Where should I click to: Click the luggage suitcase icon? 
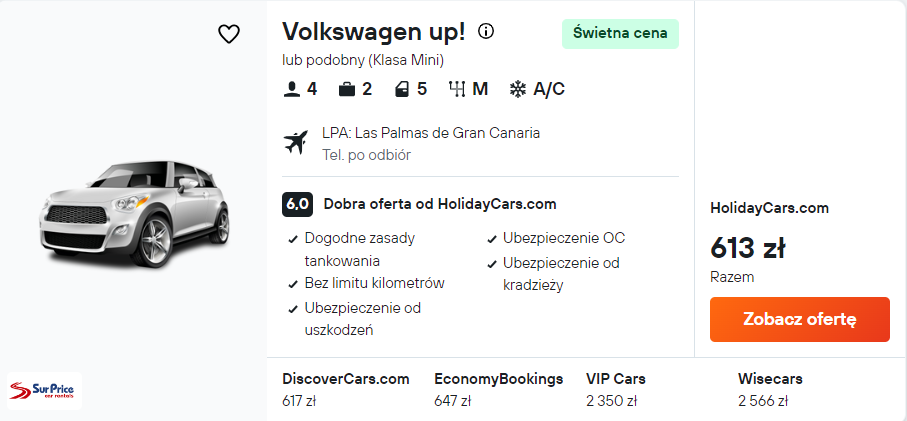(x=347, y=89)
